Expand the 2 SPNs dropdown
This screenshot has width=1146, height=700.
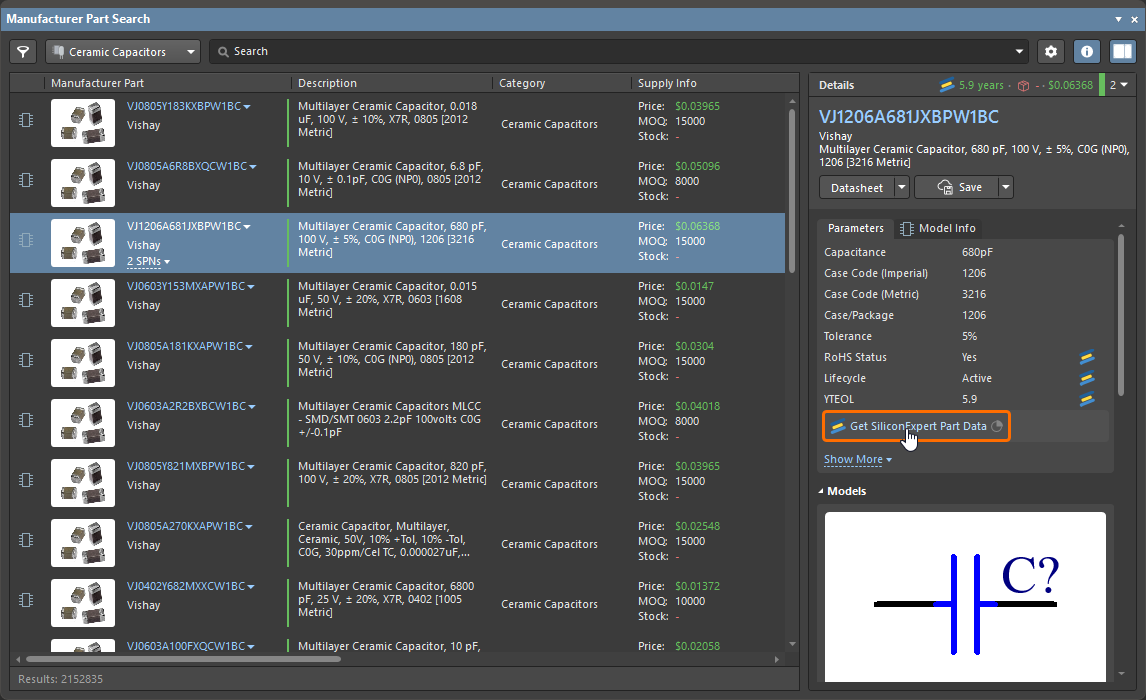point(148,262)
